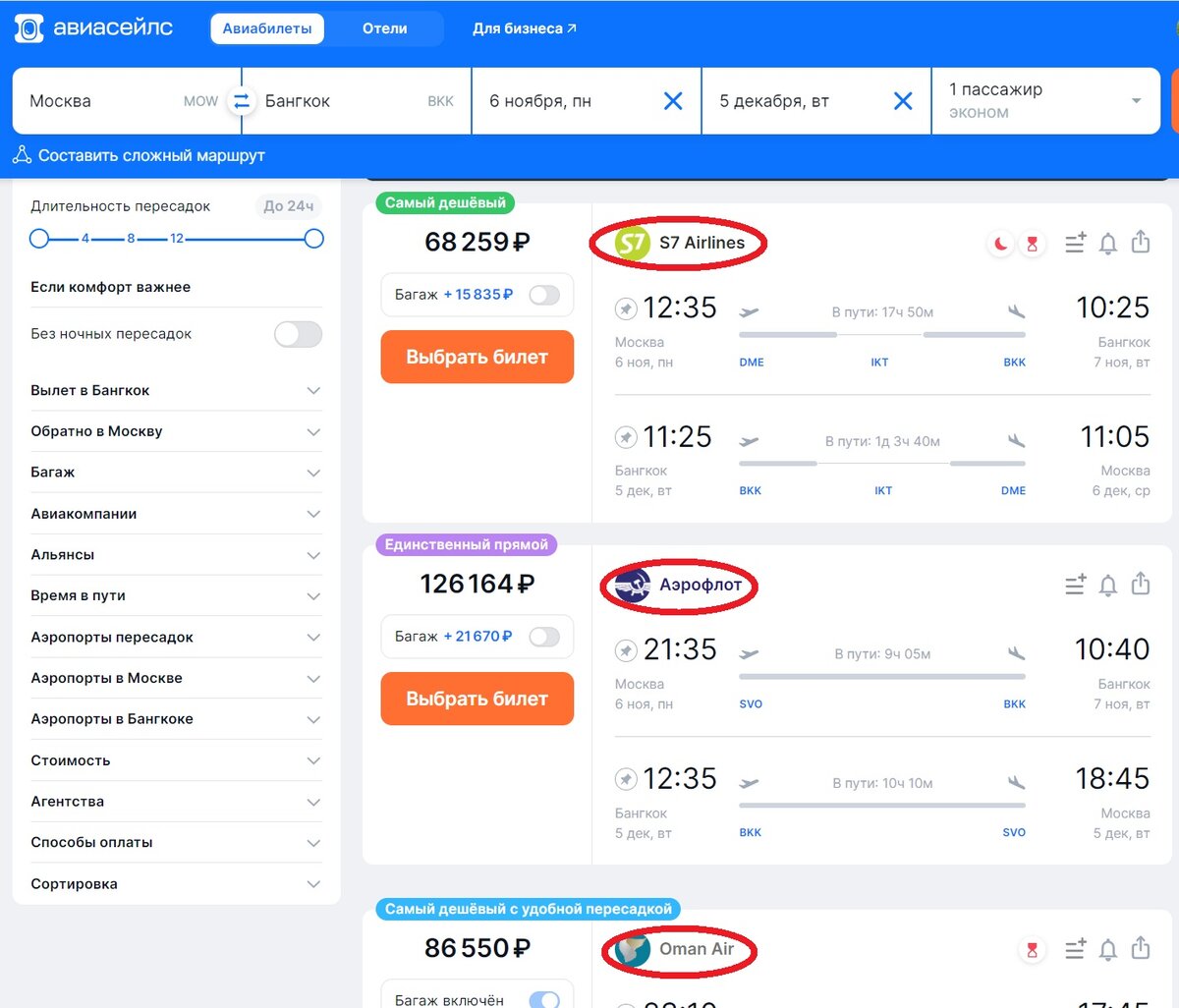Subscribe to Oman Air ticket price bell

[1108, 950]
